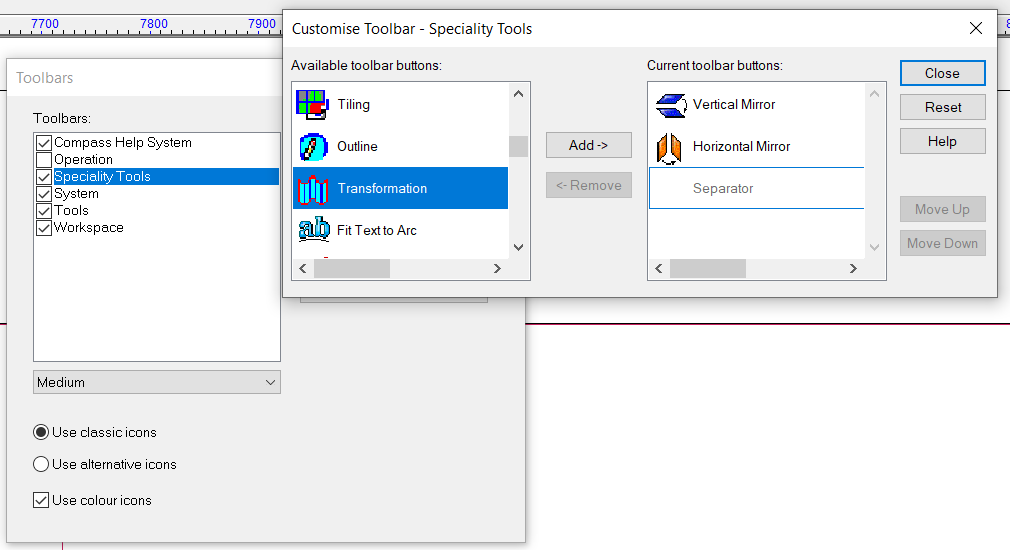Click the Add -> button
This screenshot has width=1010, height=550.
589,145
